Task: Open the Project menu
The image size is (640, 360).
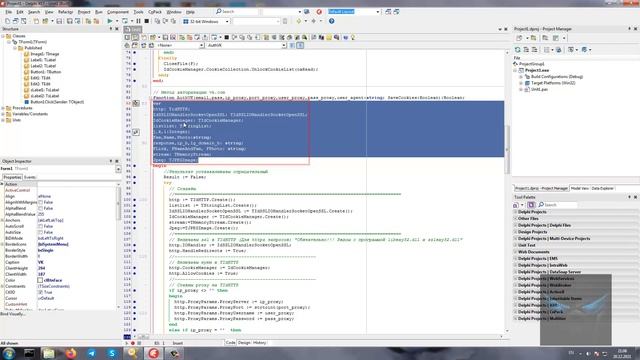Action: point(84,12)
